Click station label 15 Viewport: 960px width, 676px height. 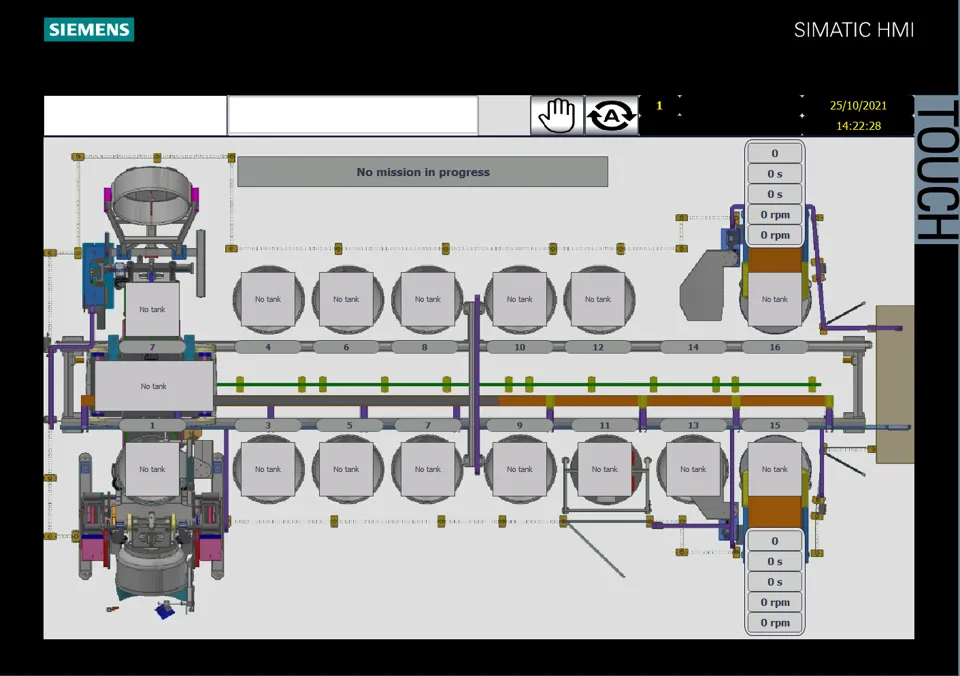775,425
